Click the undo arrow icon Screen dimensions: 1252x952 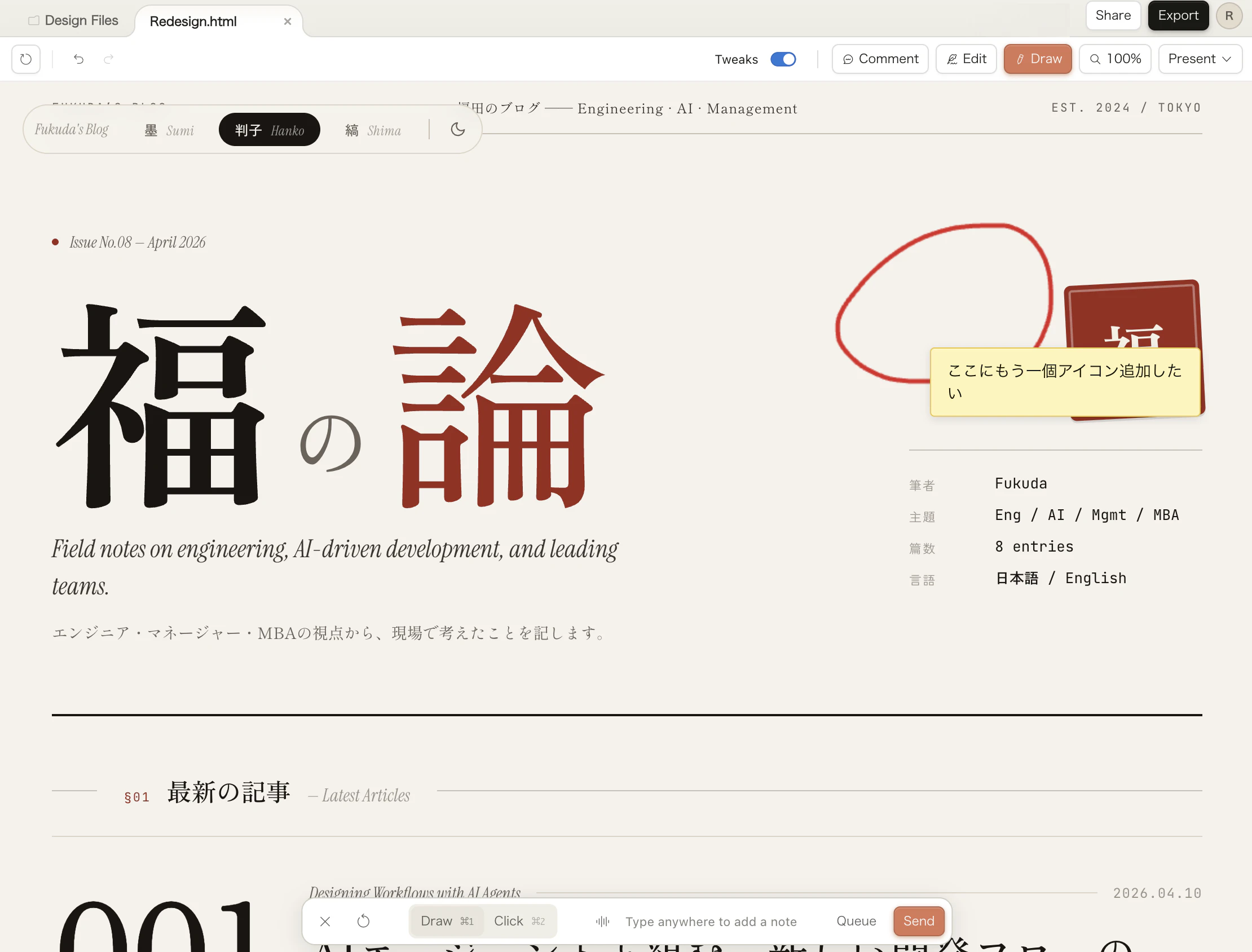click(79, 58)
